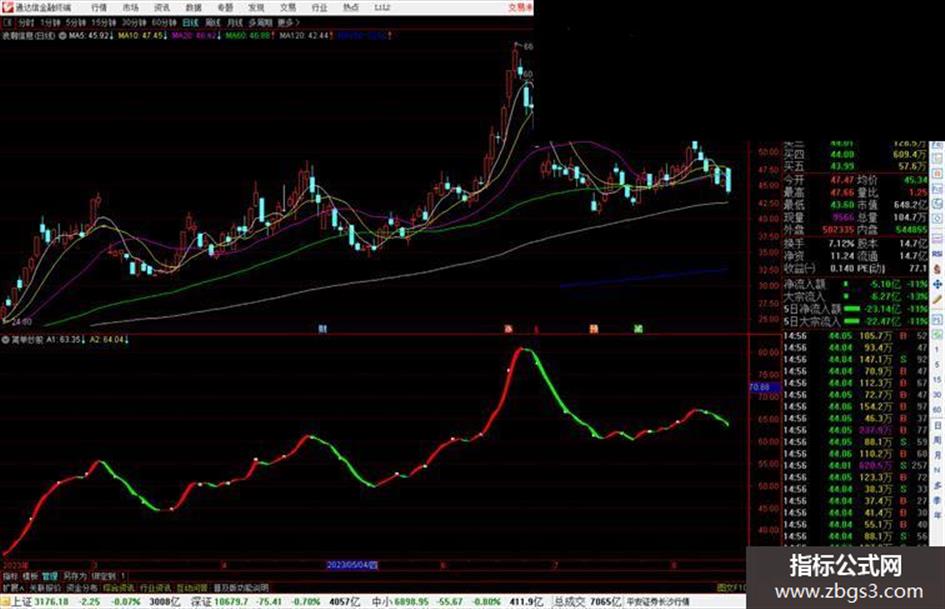Open the 综合资讯 tab
Image resolution: width=945 pixels, height=609 pixels.
119,587
